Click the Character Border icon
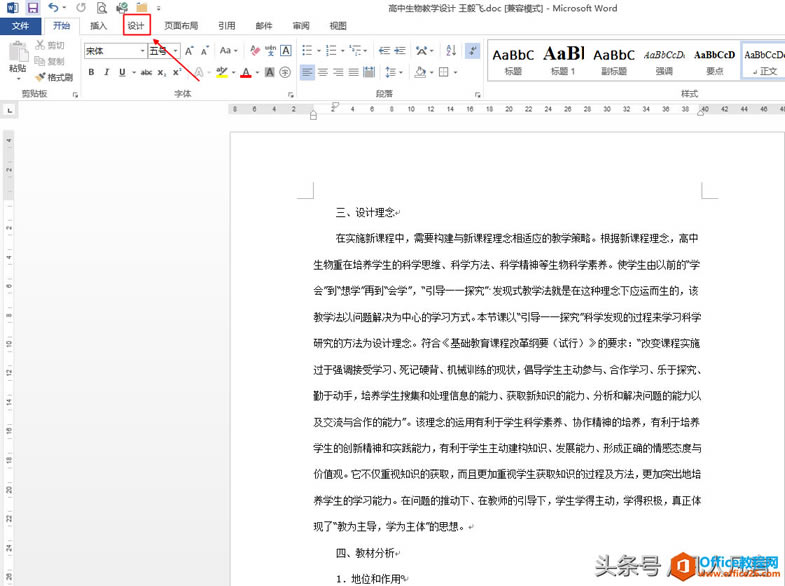The image size is (785, 586). 286,51
